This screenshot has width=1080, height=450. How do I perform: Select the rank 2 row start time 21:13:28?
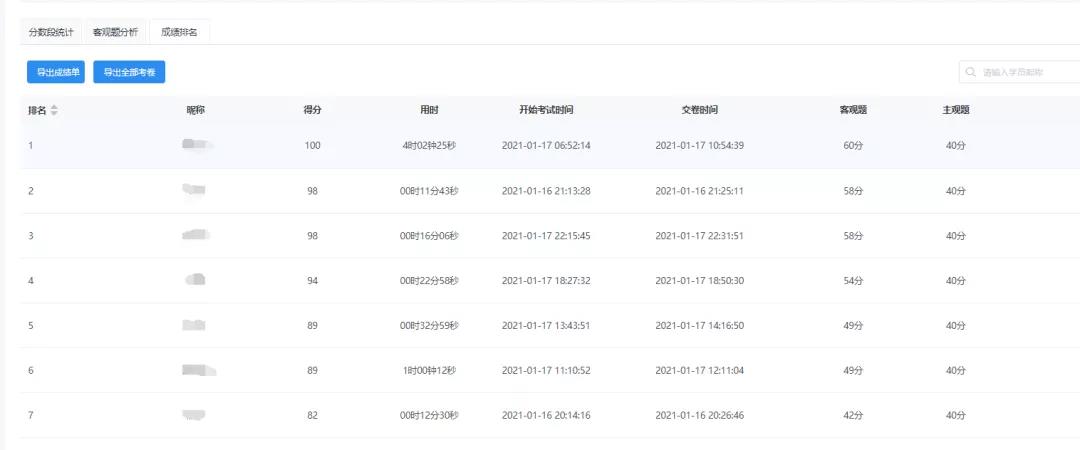[546, 191]
